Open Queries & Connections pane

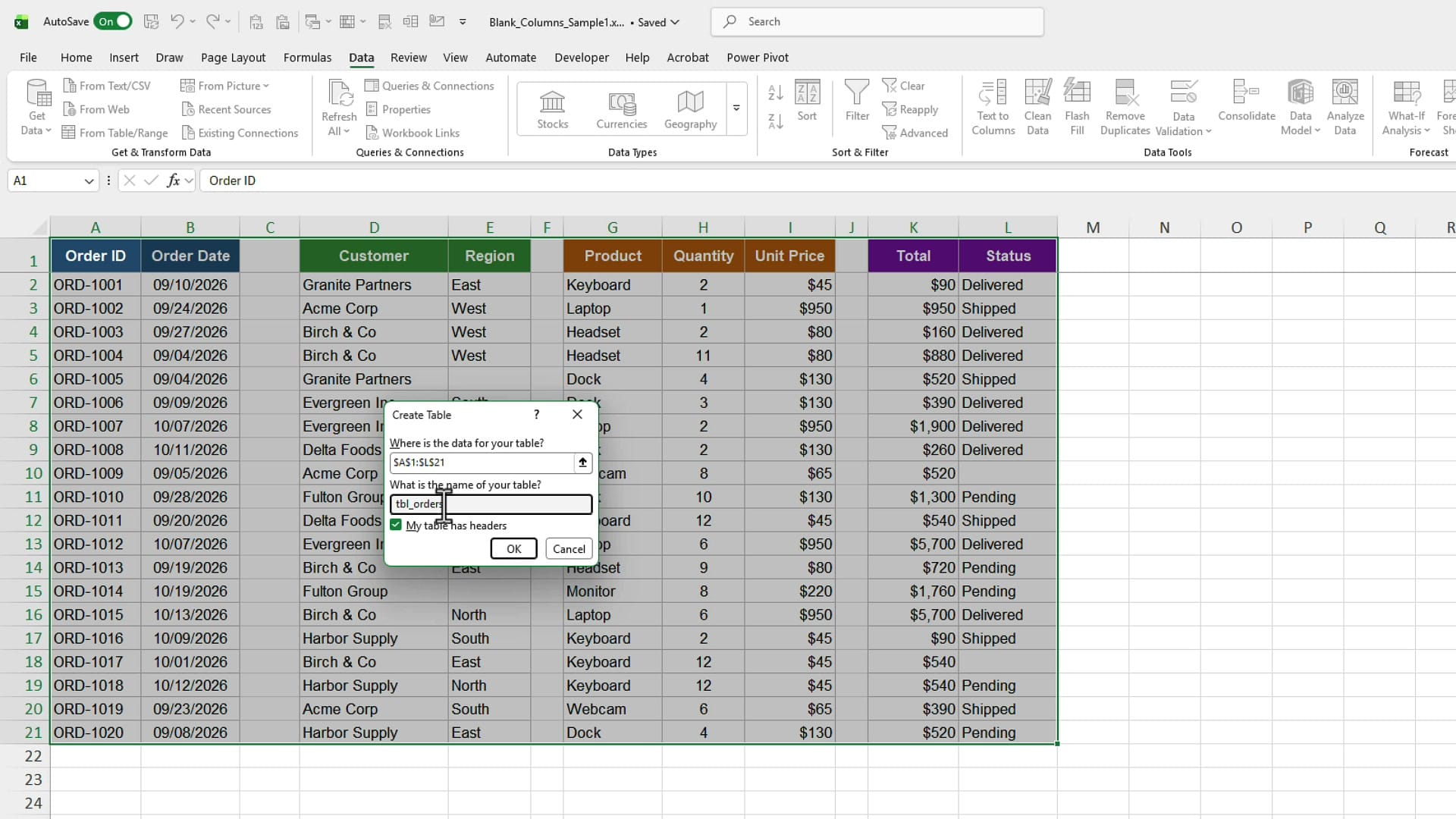(x=429, y=86)
